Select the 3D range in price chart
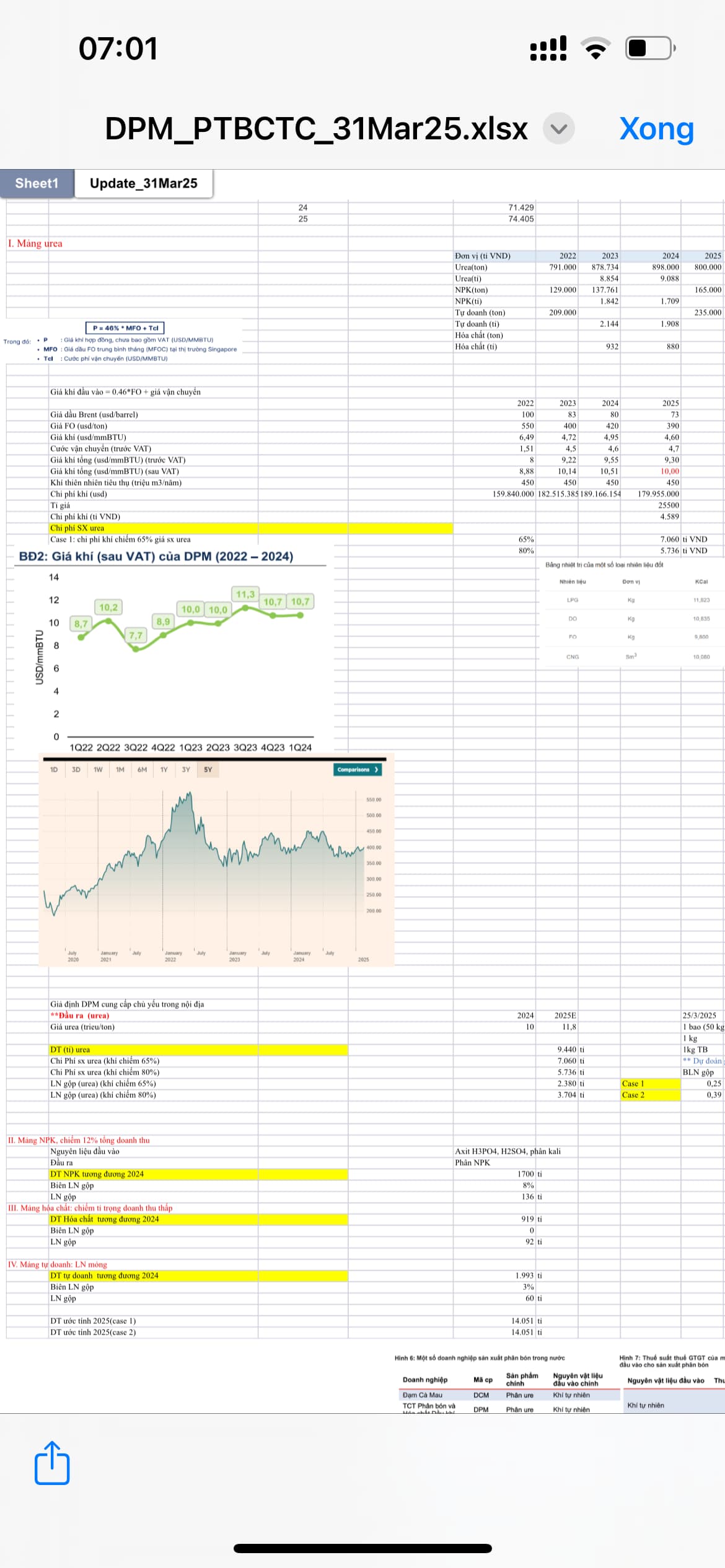The image size is (725, 1568). click(76, 770)
